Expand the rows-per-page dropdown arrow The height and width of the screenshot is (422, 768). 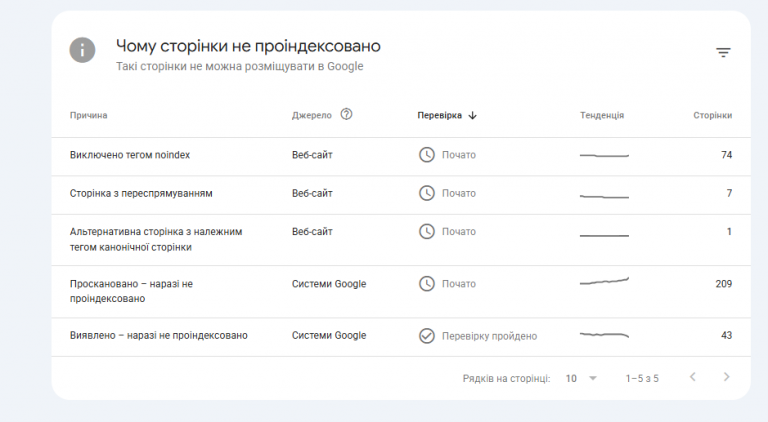click(x=593, y=378)
